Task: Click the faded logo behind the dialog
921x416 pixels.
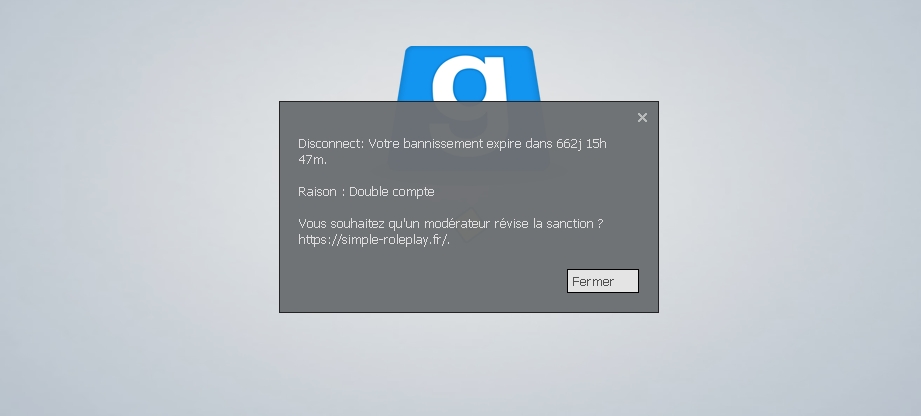Action: [x=469, y=137]
